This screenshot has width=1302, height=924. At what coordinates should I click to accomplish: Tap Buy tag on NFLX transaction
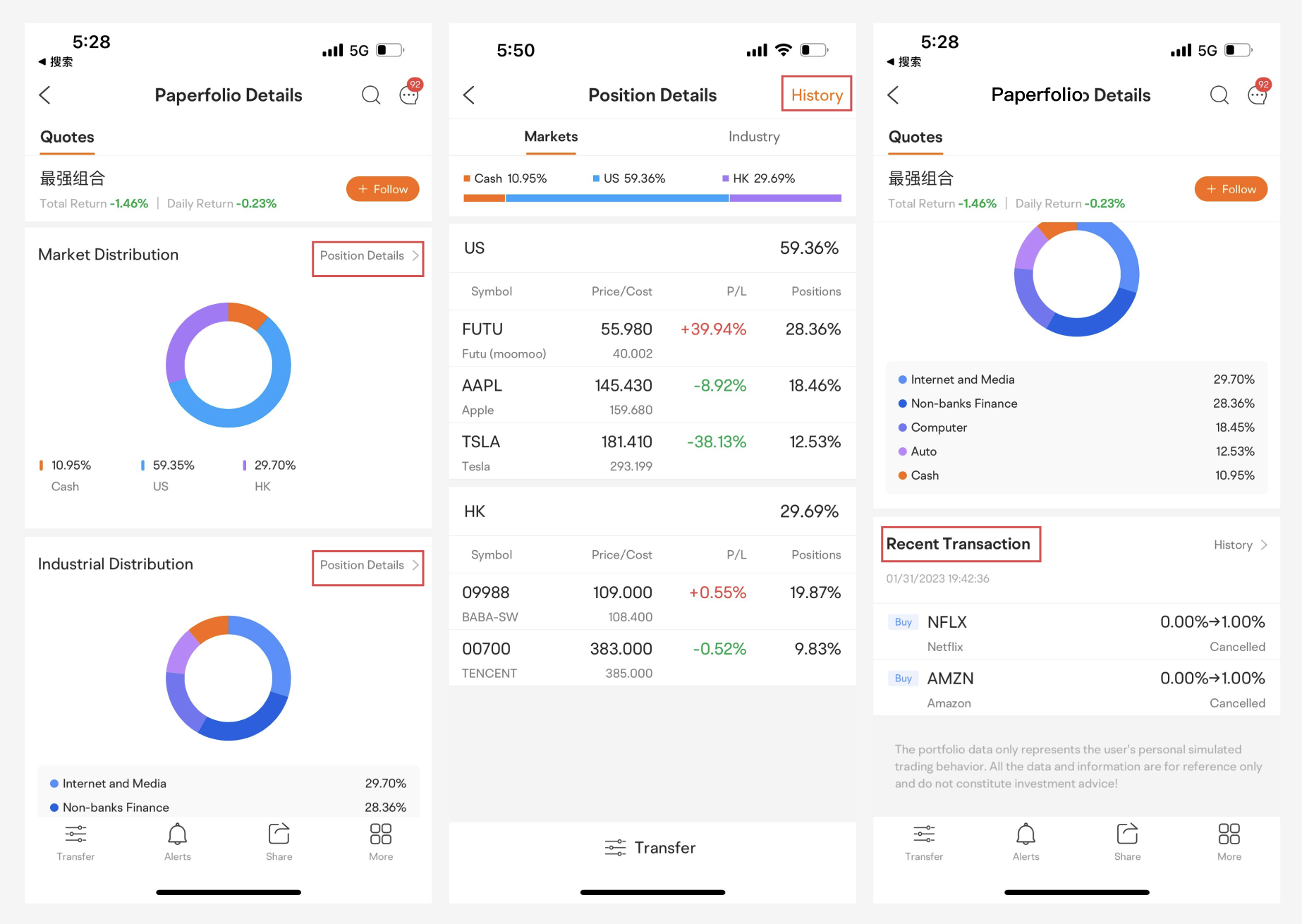coord(904,622)
